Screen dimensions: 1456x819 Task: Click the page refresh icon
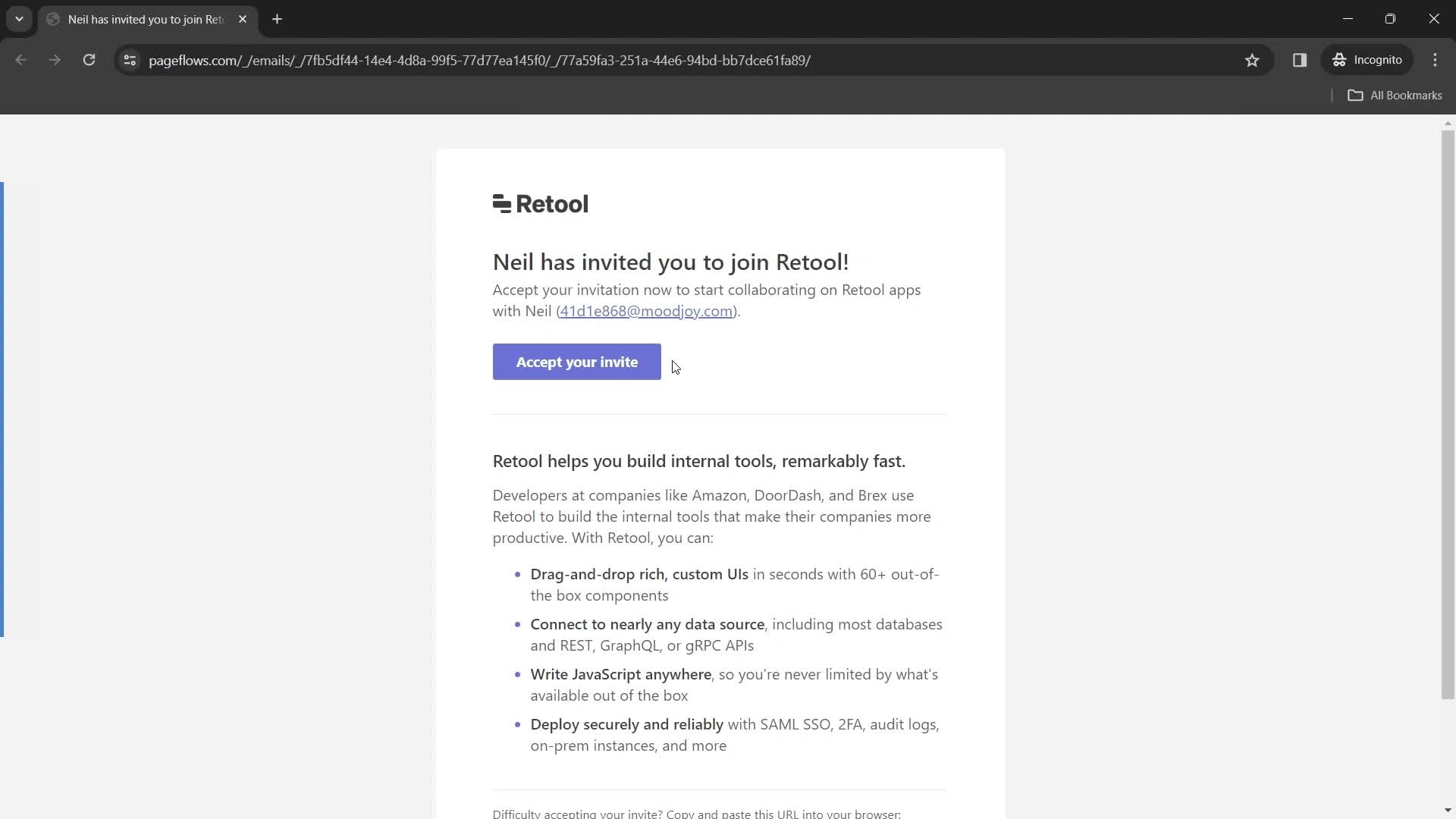pyautogui.click(x=89, y=60)
